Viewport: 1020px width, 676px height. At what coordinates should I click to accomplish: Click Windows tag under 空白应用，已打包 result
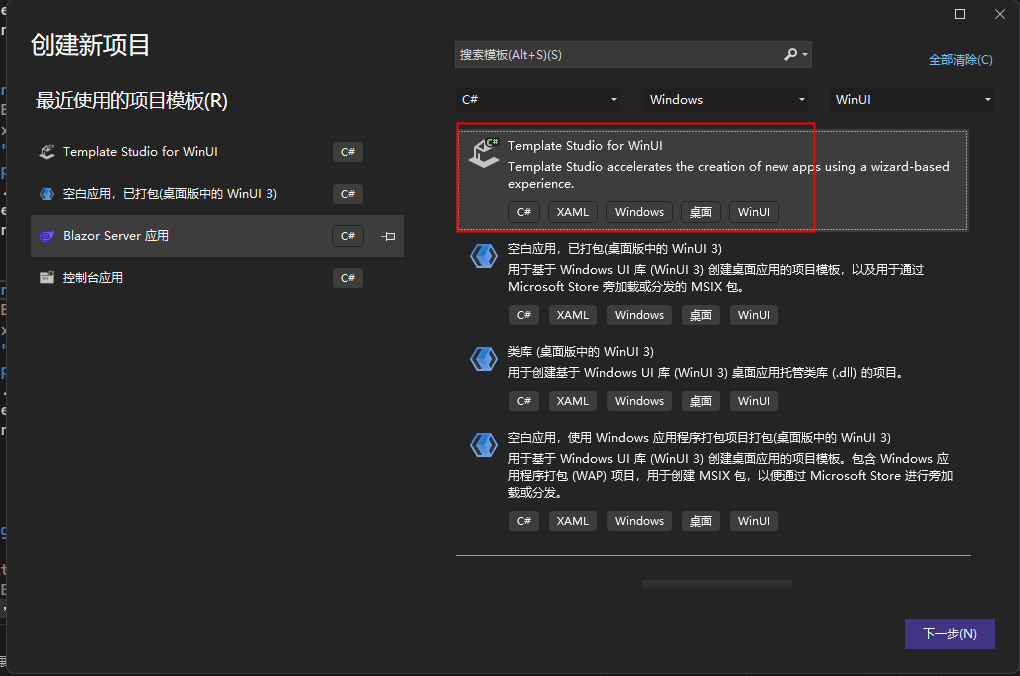639,315
